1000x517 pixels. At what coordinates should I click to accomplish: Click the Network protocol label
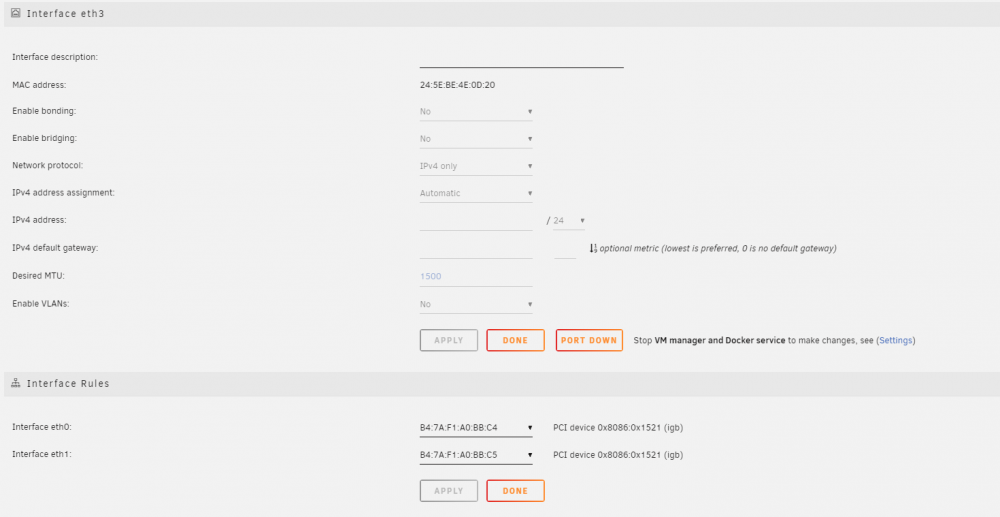click(x=48, y=165)
